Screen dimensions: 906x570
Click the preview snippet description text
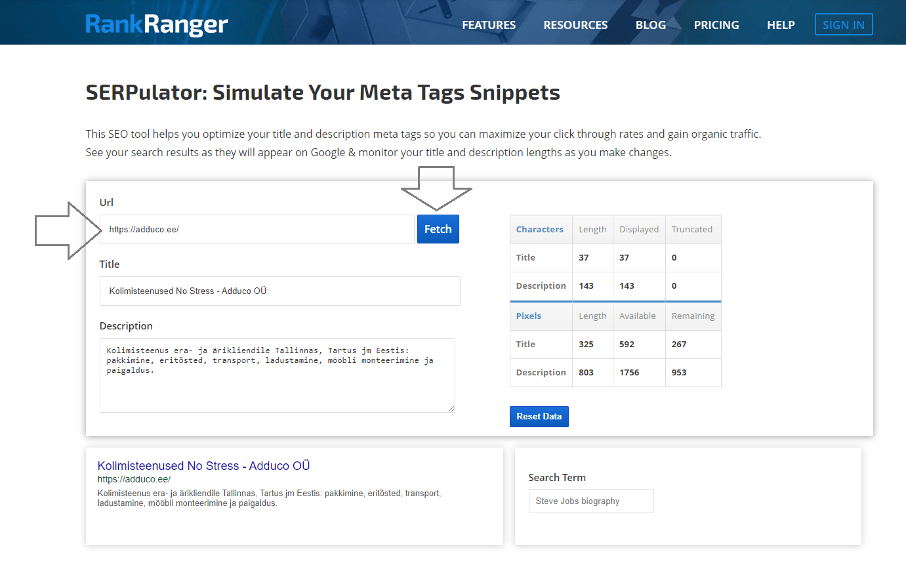(269, 498)
